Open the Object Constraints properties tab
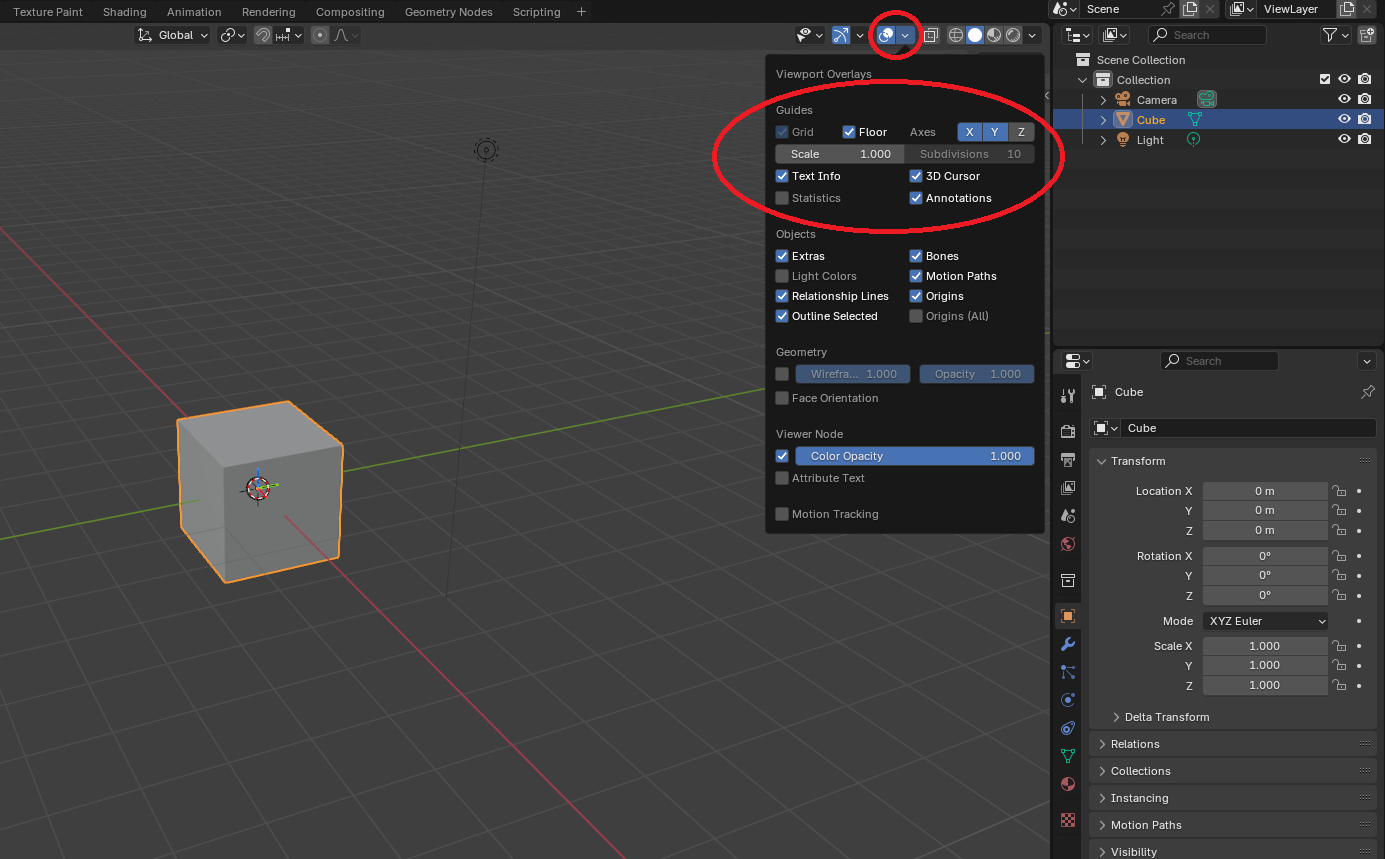The height and width of the screenshot is (859, 1385). tap(1068, 728)
